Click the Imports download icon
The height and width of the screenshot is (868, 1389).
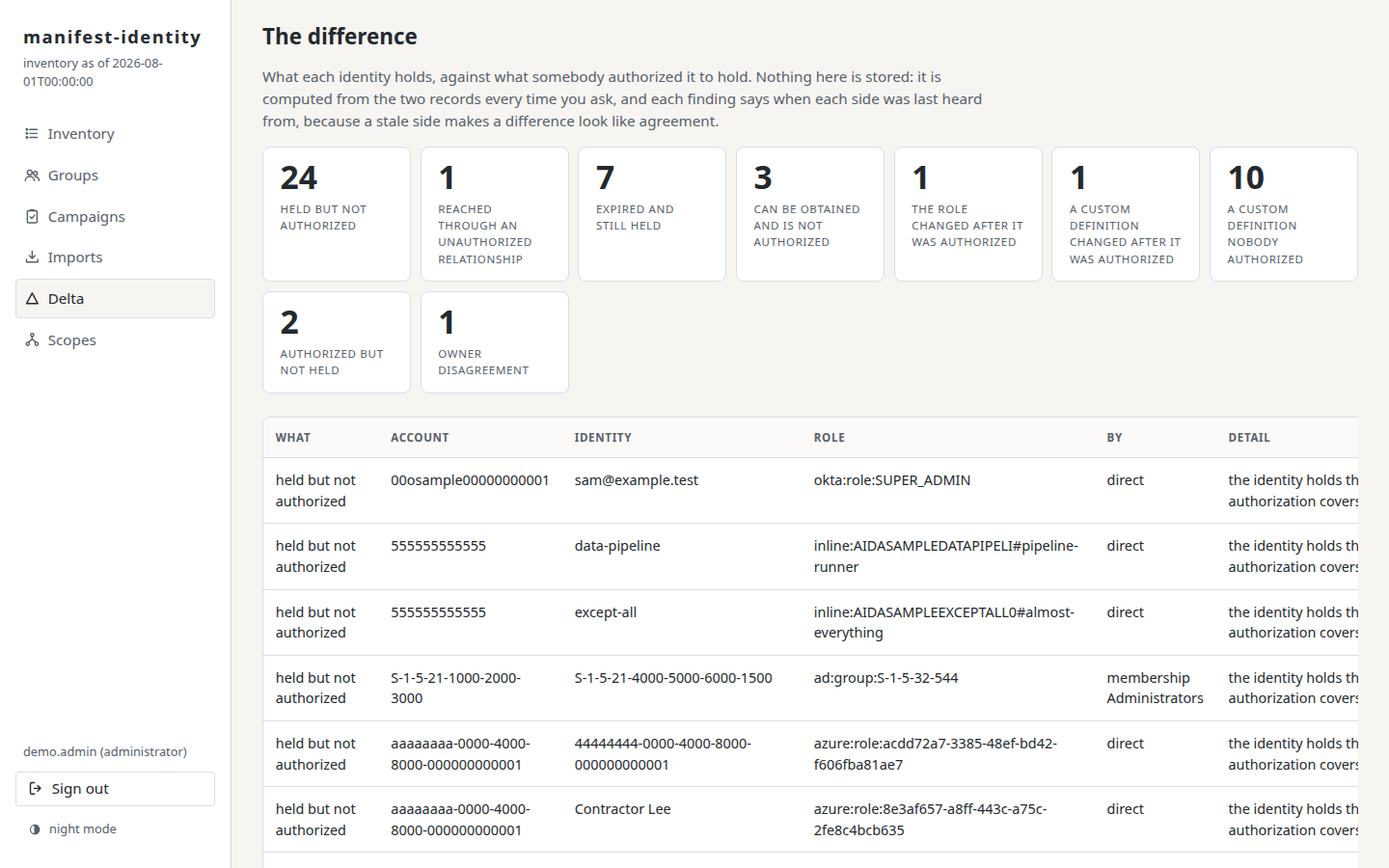click(32, 258)
